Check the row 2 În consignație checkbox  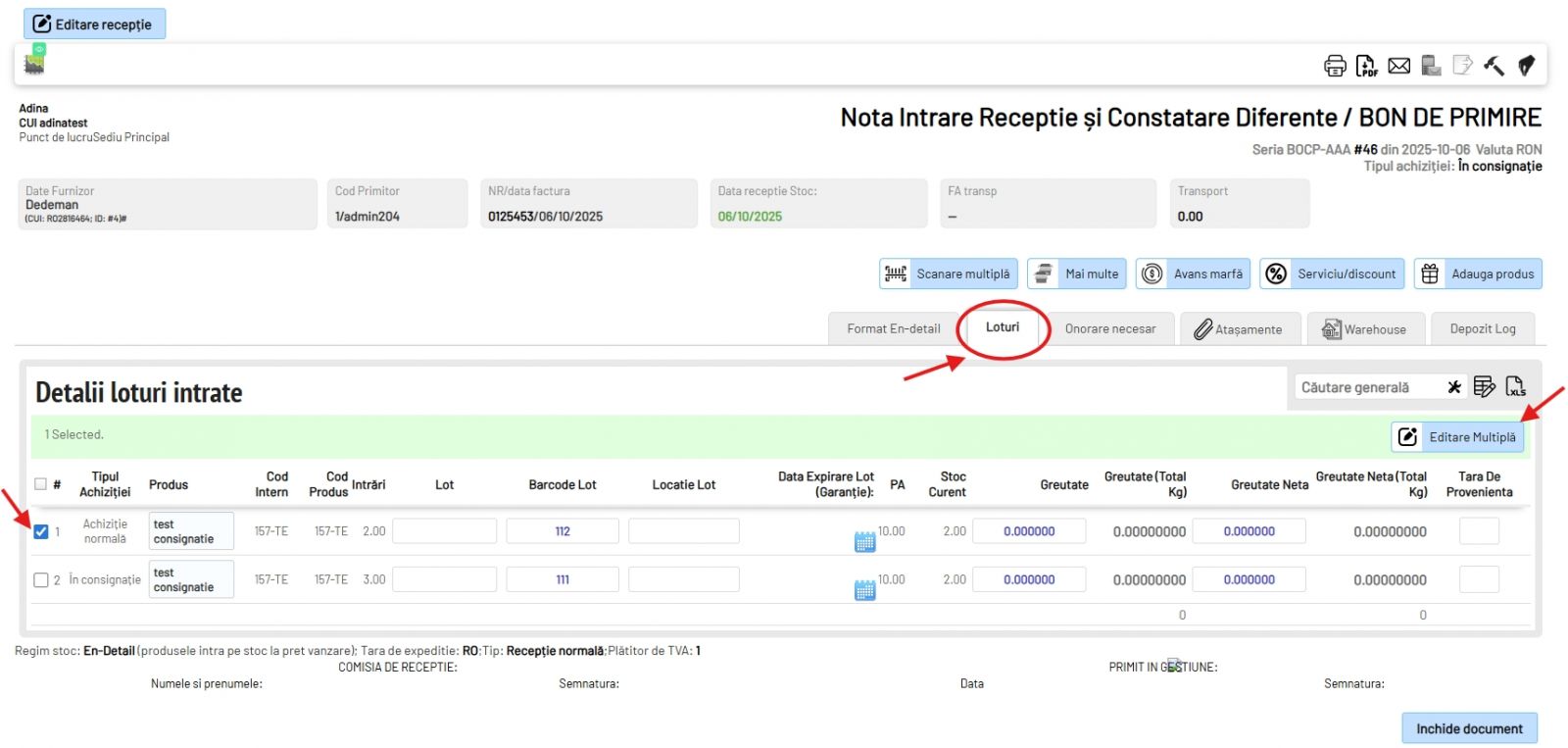[x=41, y=579]
